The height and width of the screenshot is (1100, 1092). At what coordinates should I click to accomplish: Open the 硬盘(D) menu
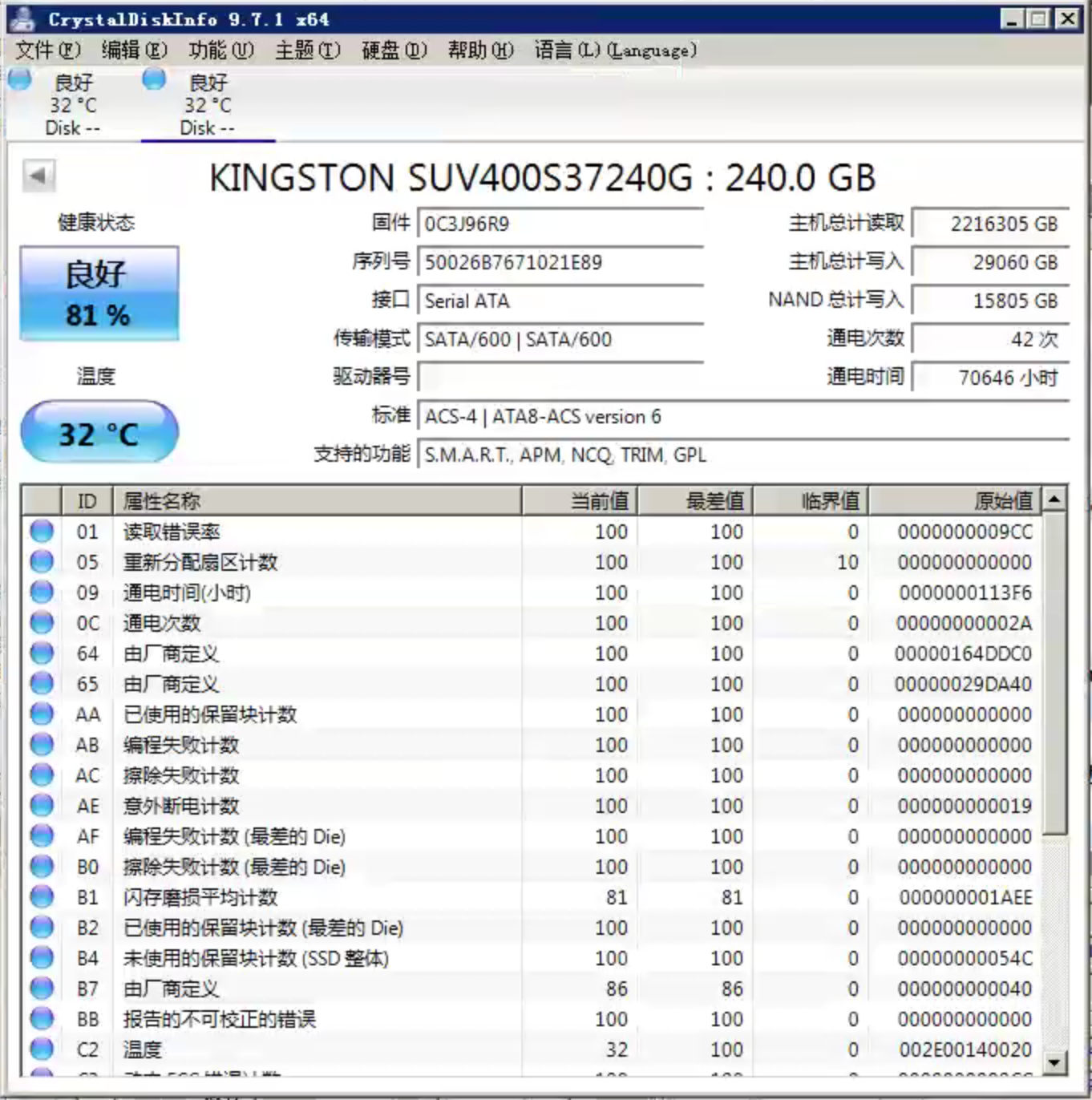394,51
